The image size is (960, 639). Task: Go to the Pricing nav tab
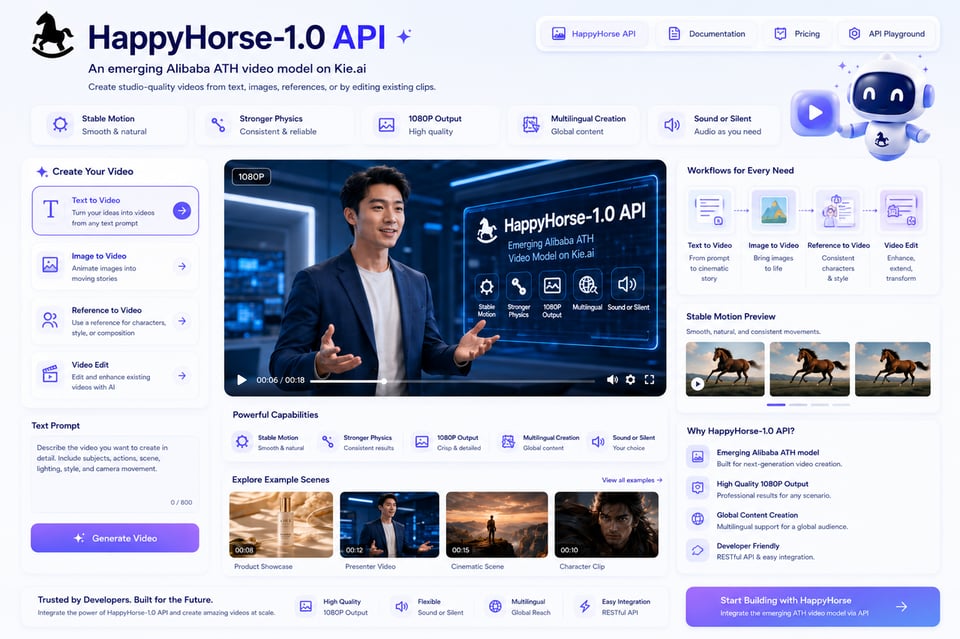[x=797, y=34]
